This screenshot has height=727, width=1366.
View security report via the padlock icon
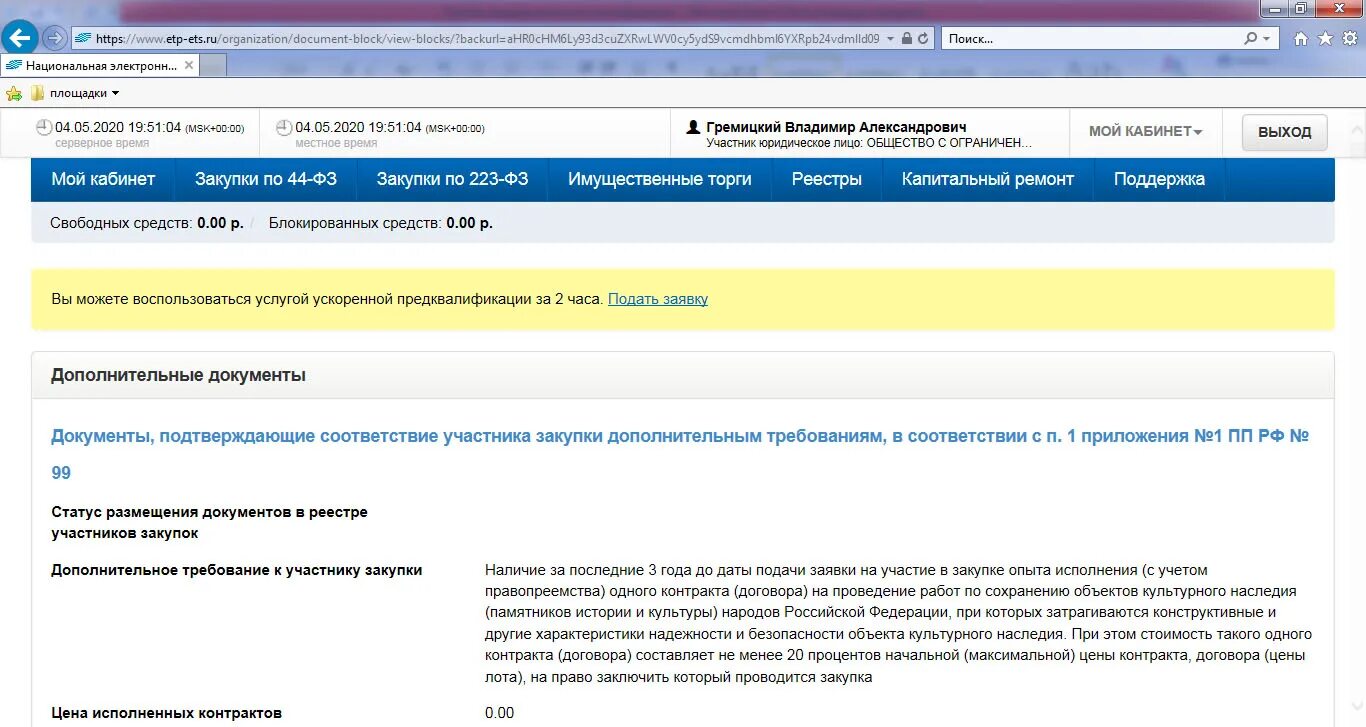(906, 39)
